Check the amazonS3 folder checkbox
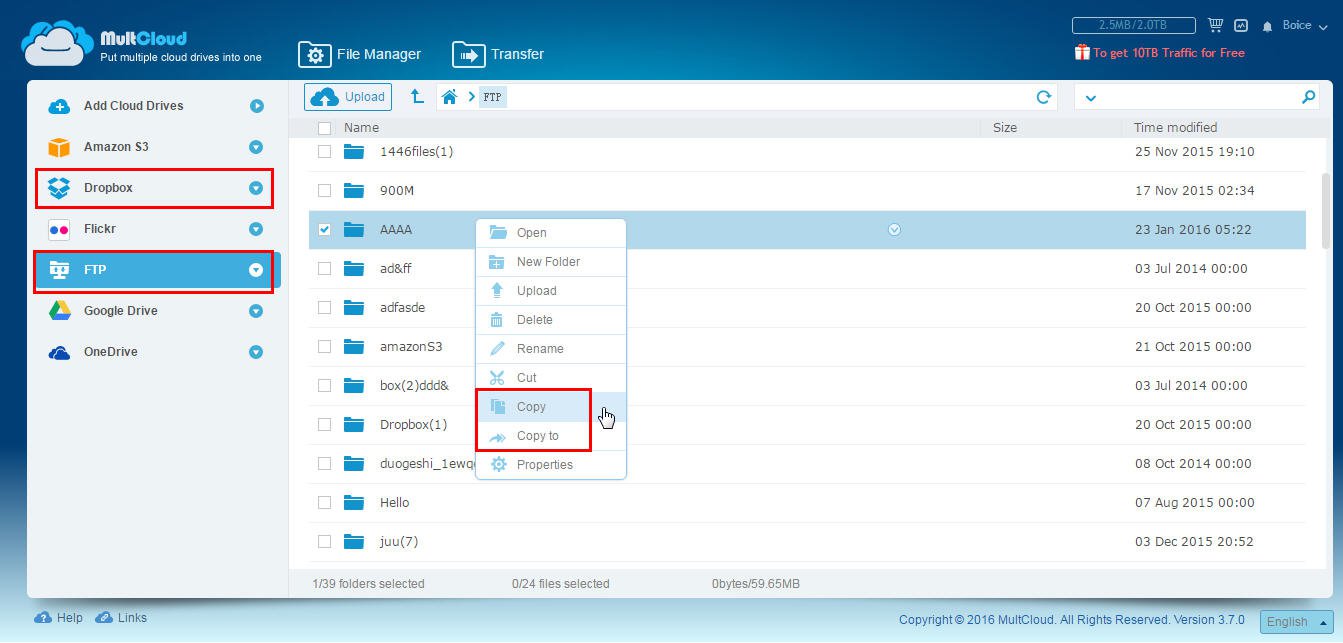This screenshot has width=1343, height=643. (324, 346)
